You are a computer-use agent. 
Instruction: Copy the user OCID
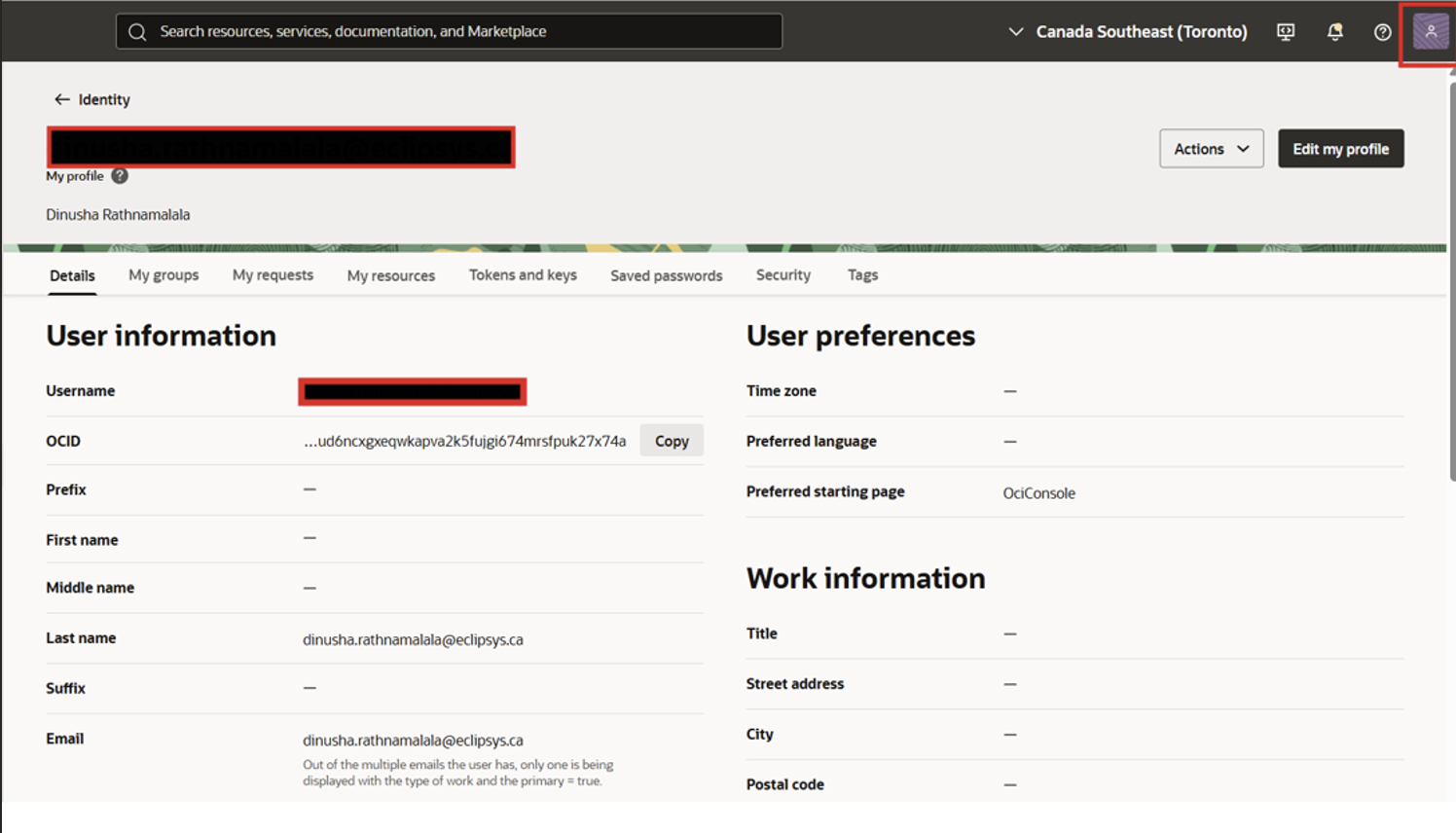click(x=671, y=440)
